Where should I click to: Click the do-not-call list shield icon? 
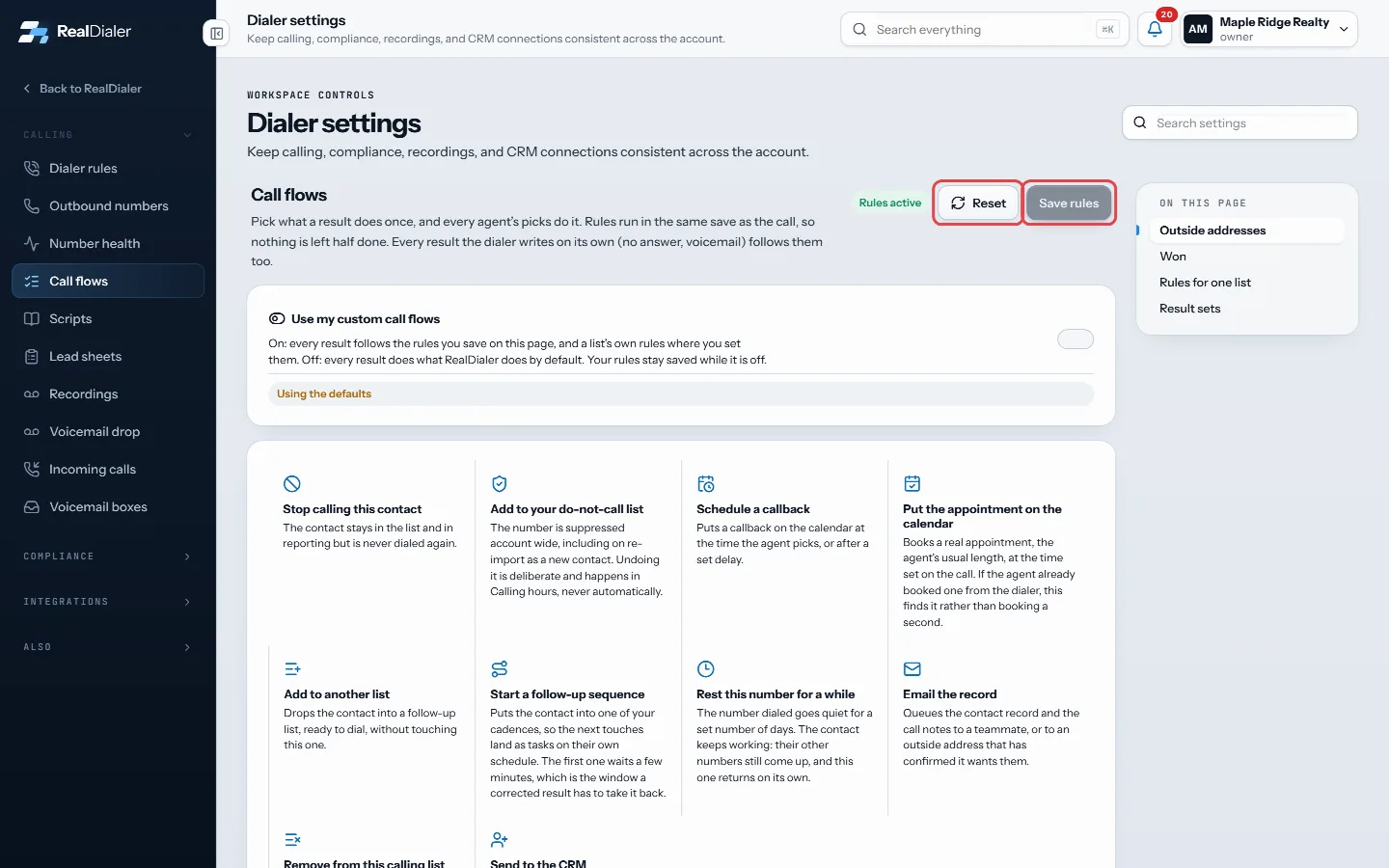[x=500, y=483]
